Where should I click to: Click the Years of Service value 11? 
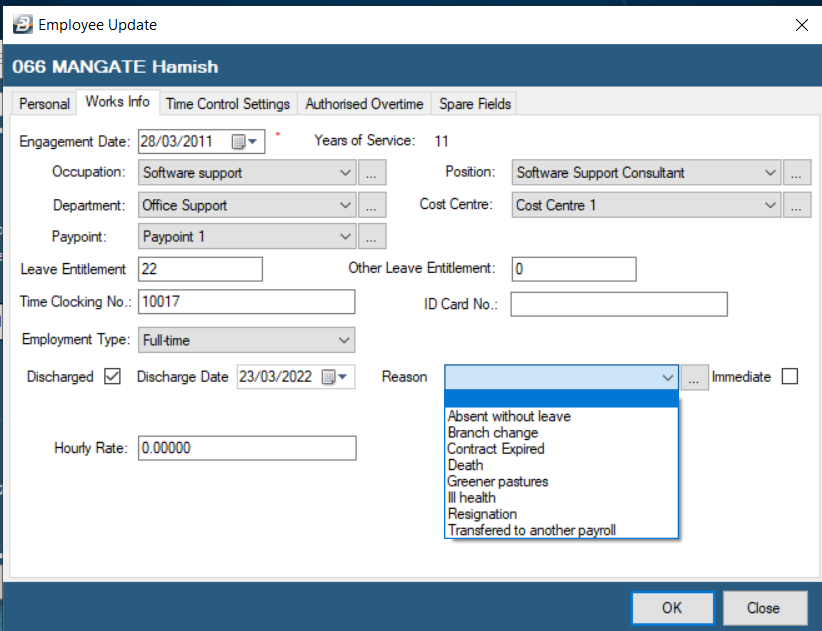click(441, 141)
